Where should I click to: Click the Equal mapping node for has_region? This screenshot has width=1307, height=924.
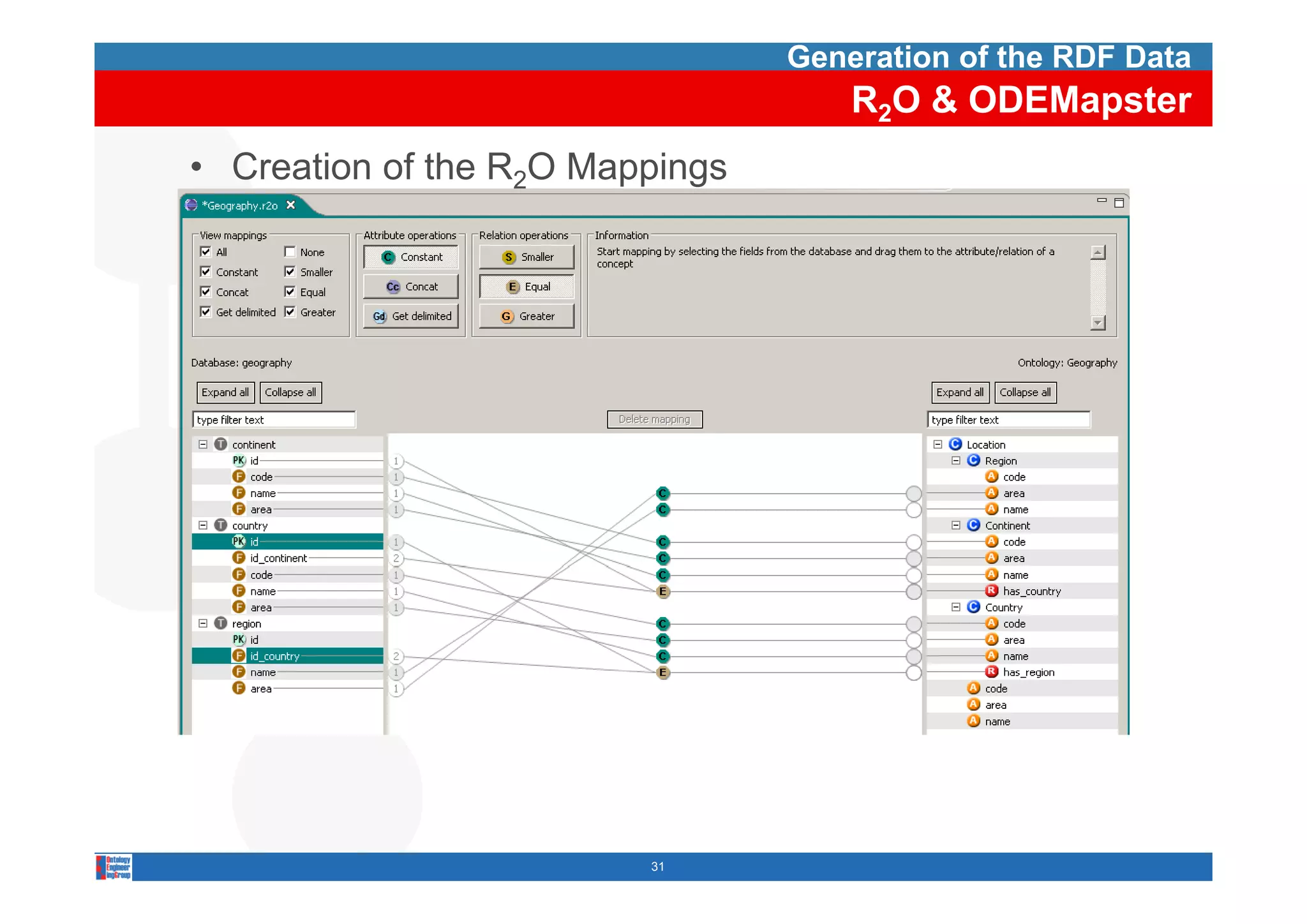663,673
